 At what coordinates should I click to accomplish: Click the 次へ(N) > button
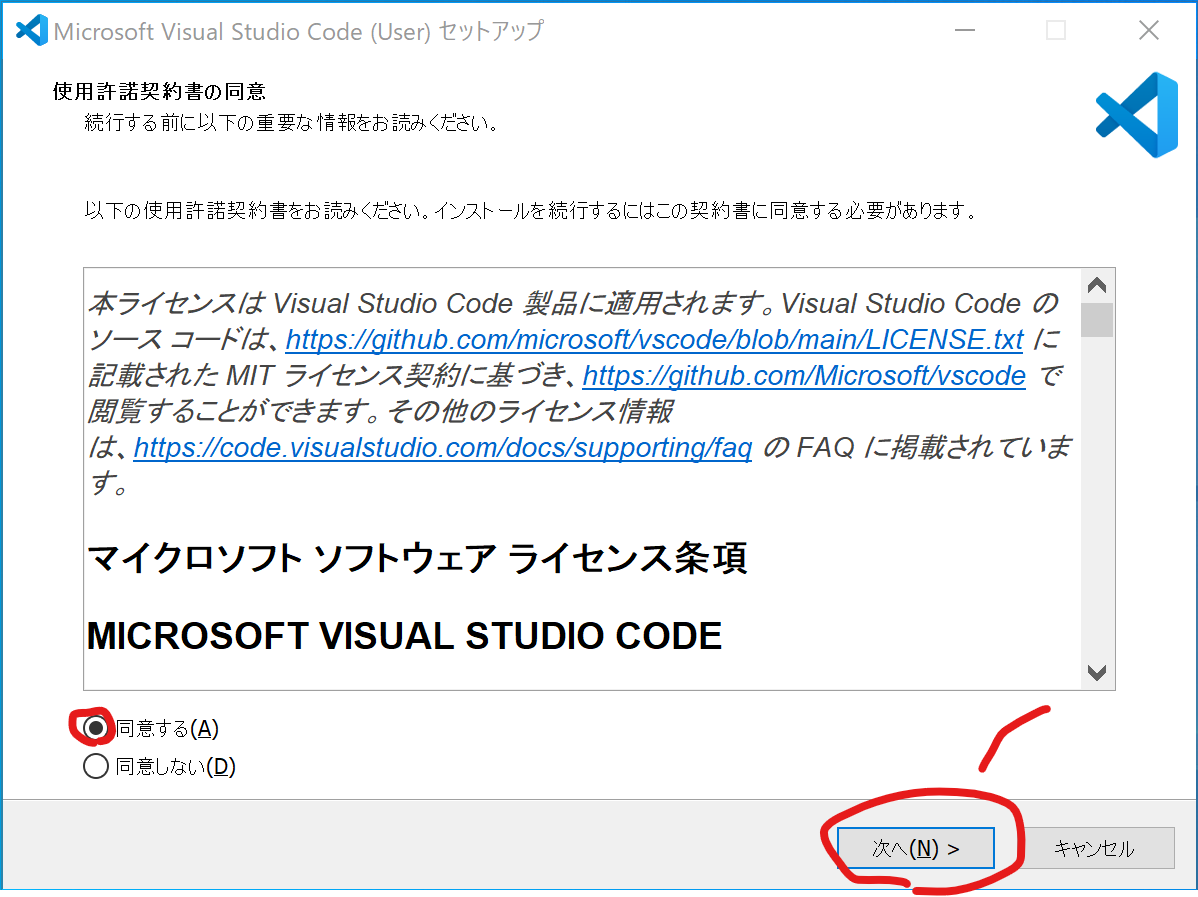click(915, 849)
